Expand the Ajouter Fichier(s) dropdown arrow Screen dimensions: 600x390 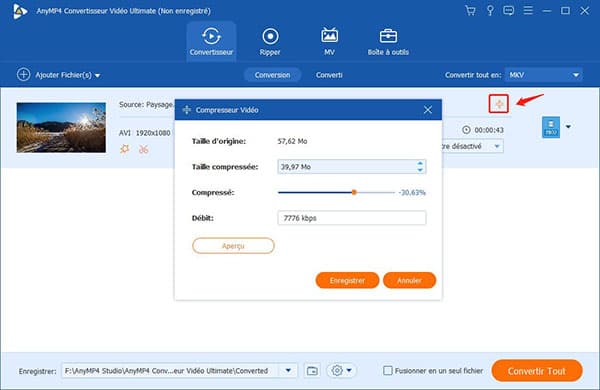pos(98,75)
